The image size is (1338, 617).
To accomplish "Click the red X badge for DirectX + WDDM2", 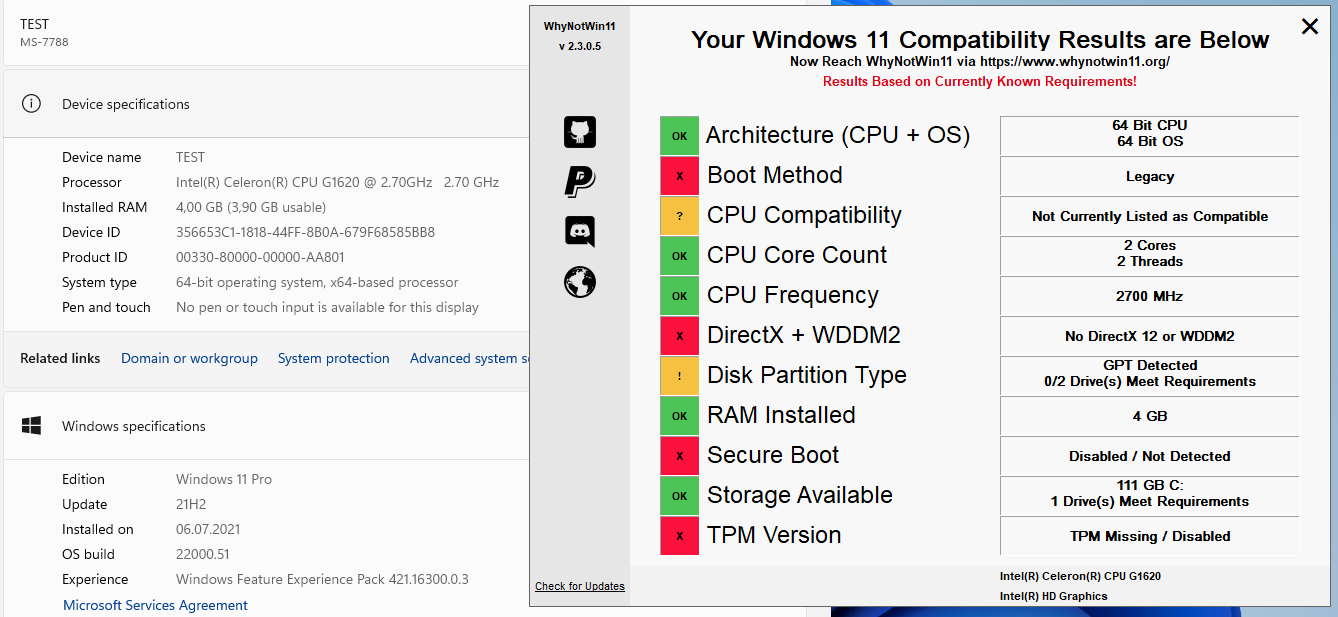I will [680, 335].
